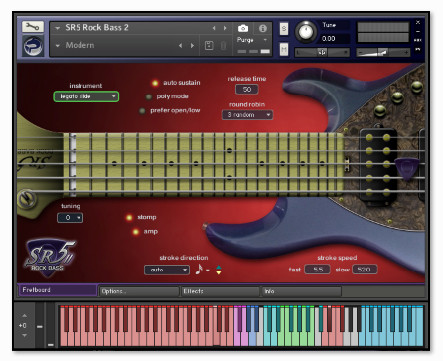Click the release time value 50
The image size is (443, 361).
pos(247,89)
